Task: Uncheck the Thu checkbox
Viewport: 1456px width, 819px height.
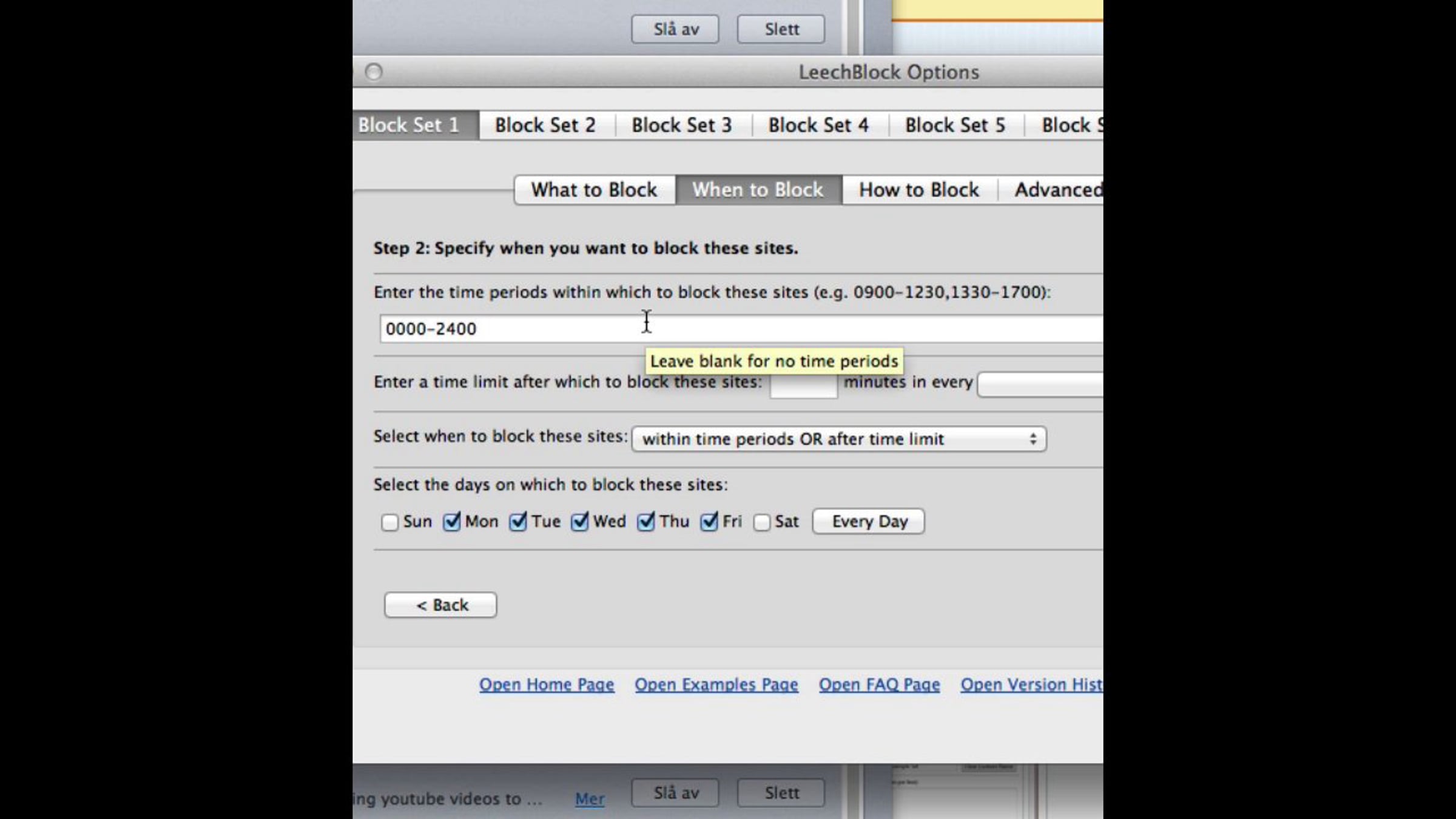Action: [646, 522]
